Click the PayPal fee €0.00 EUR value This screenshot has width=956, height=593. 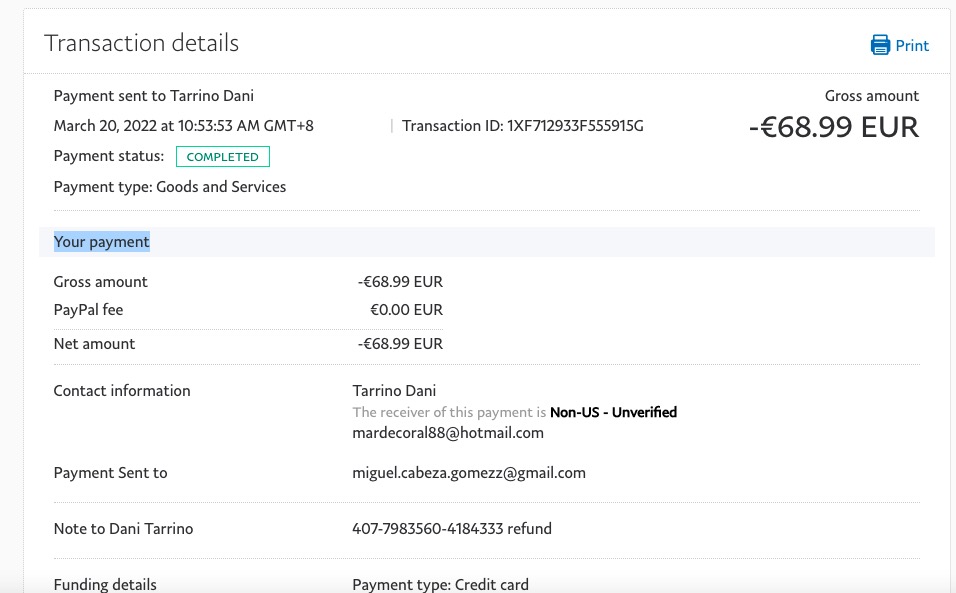pos(406,310)
